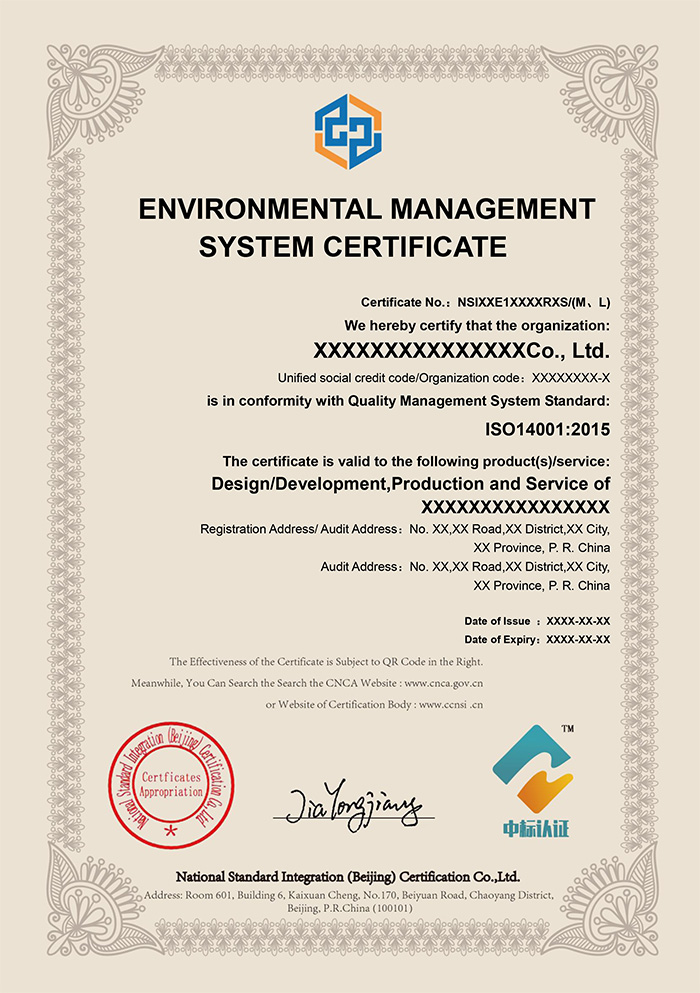This screenshot has height=993, width=700.
Task: Click the standalone Audit Address line
Action: coord(465,567)
